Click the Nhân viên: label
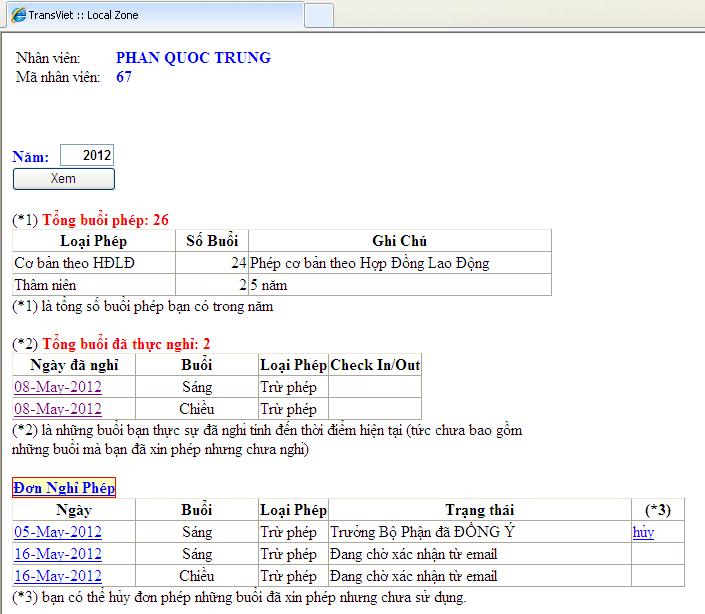This screenshot has height=614, width=705. [x=48, y=58]
